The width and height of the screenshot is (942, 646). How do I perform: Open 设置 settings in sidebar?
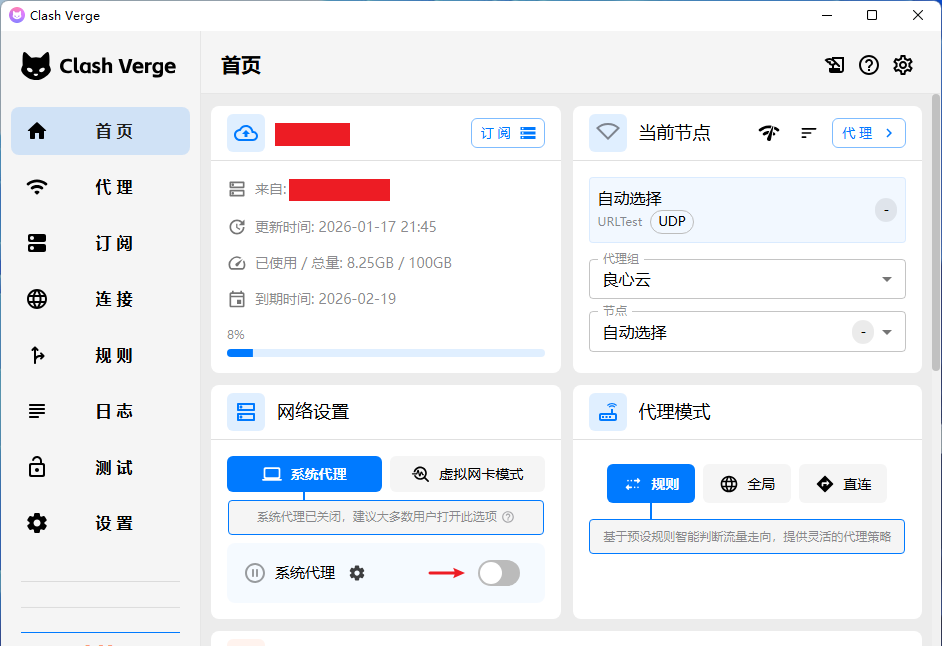(x=100, y=523)
